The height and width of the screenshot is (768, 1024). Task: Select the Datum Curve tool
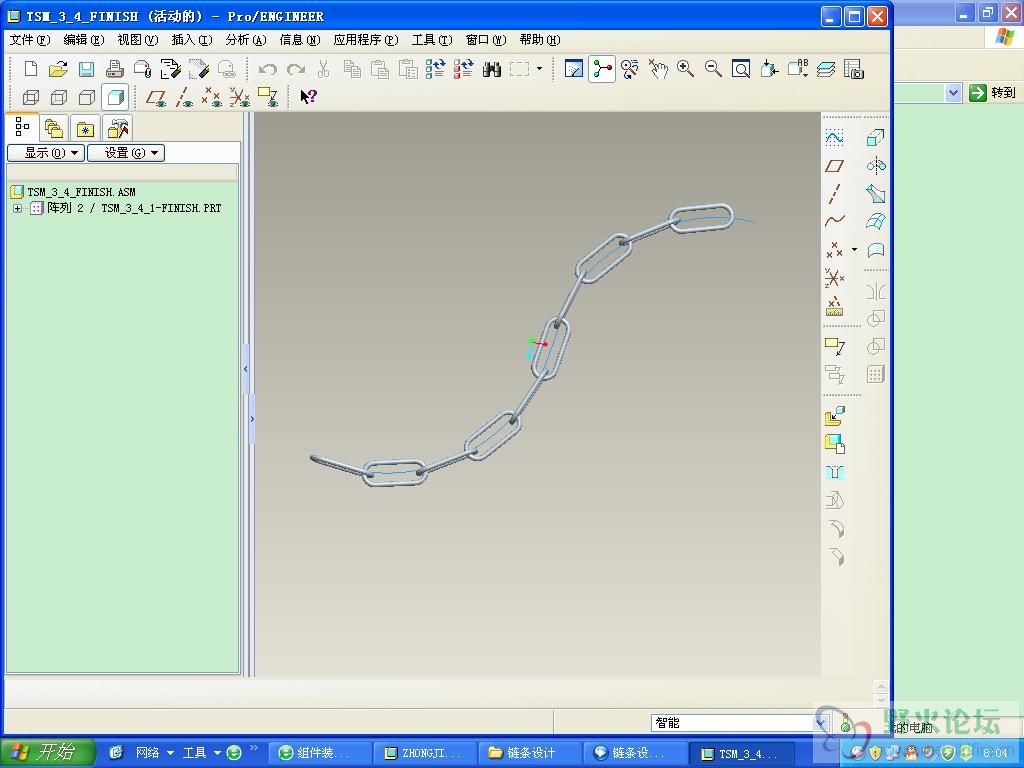835,221
